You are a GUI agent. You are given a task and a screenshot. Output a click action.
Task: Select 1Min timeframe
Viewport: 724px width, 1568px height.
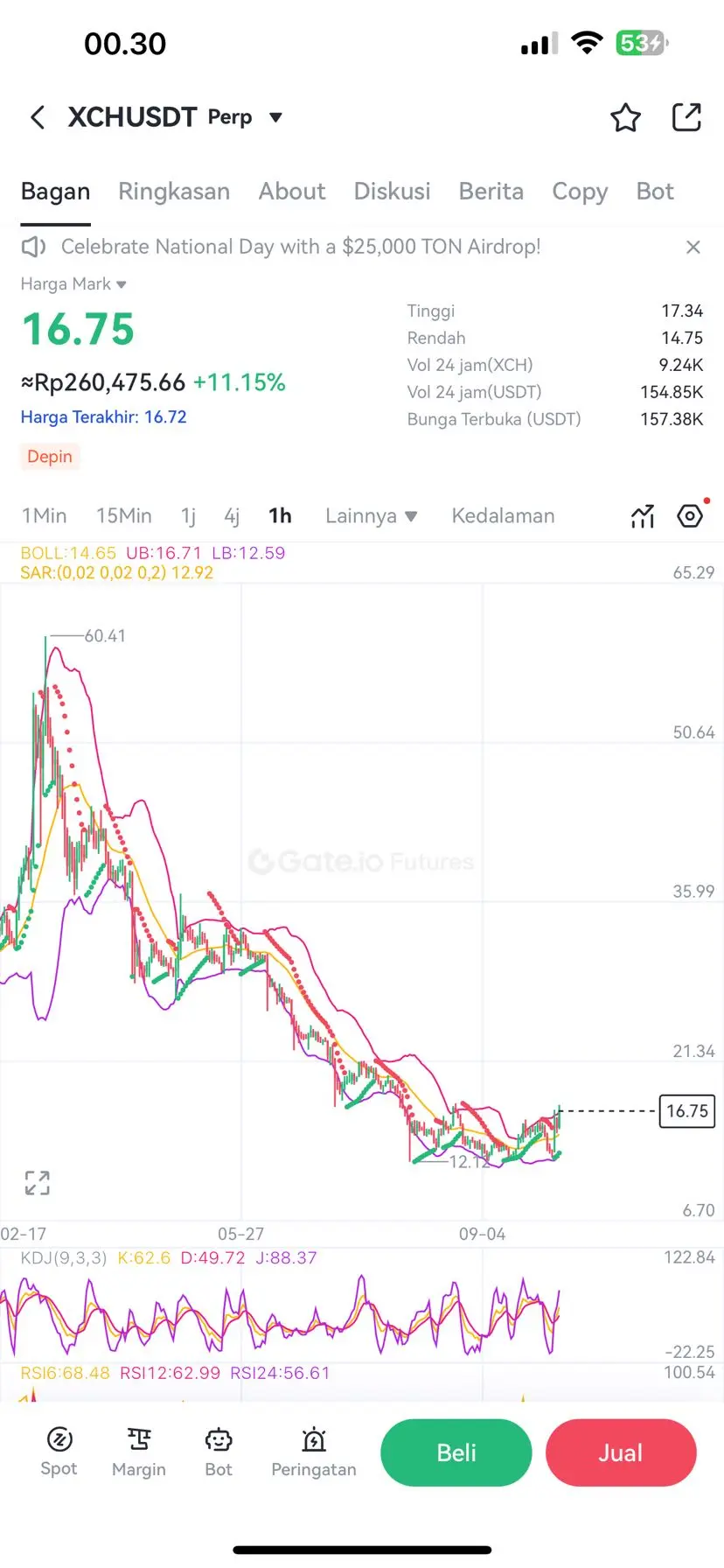44,516
